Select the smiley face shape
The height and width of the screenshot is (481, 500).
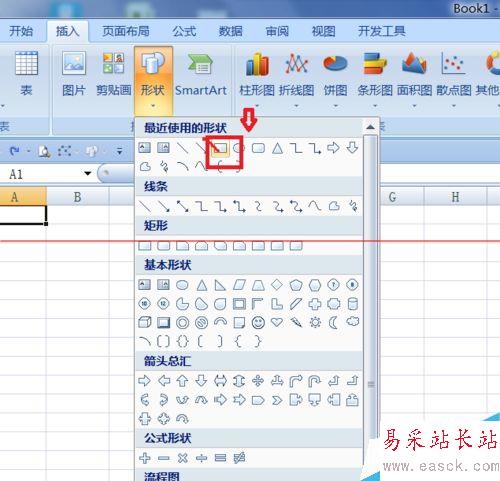[x=258, y=323]
